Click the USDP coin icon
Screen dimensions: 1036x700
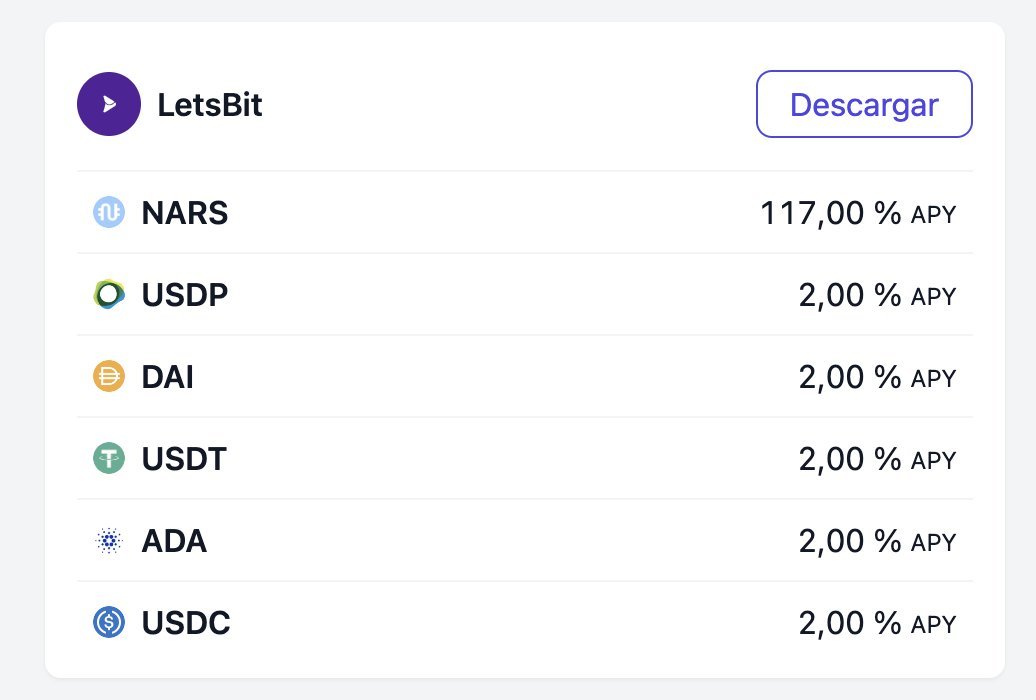pos(109,294)
